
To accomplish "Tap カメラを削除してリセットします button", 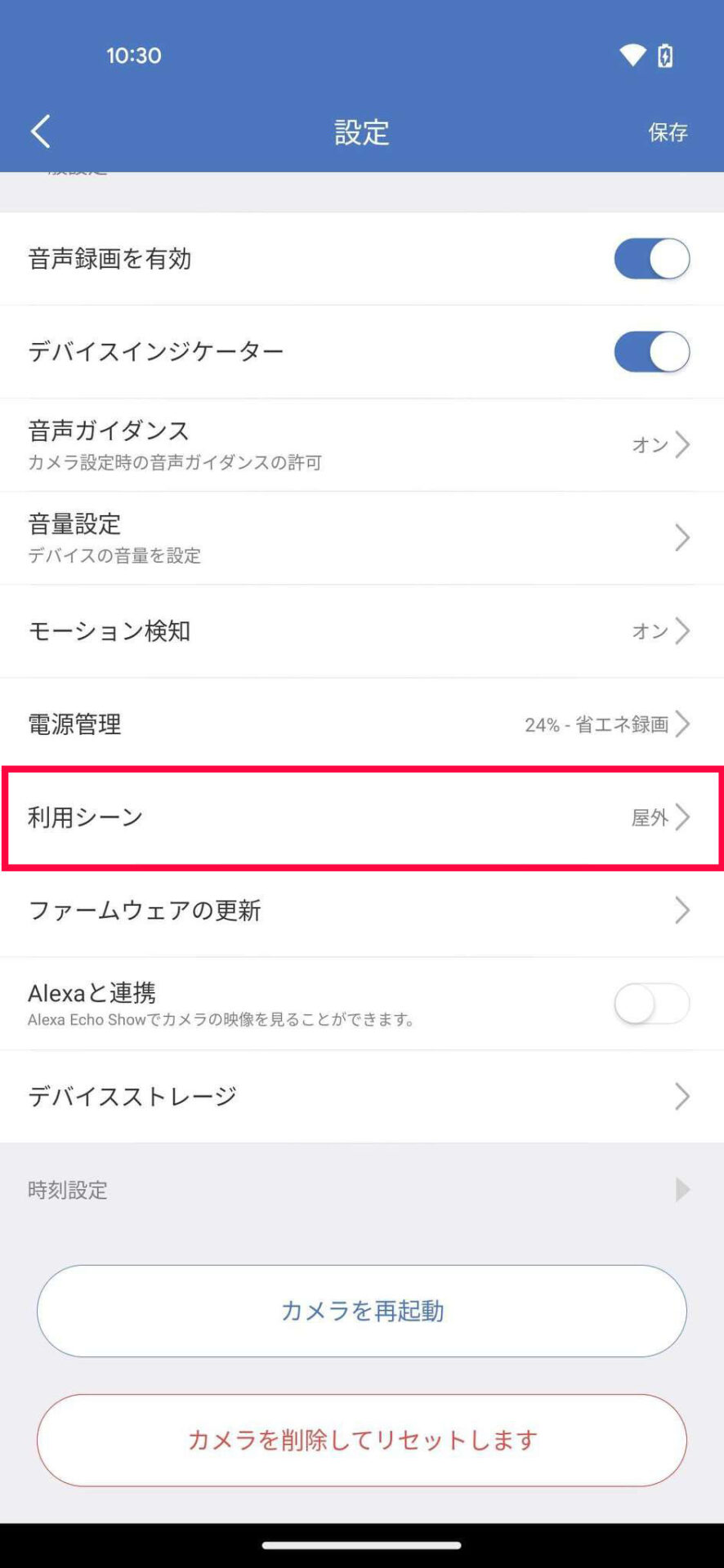I will (x=361, y=1440).
